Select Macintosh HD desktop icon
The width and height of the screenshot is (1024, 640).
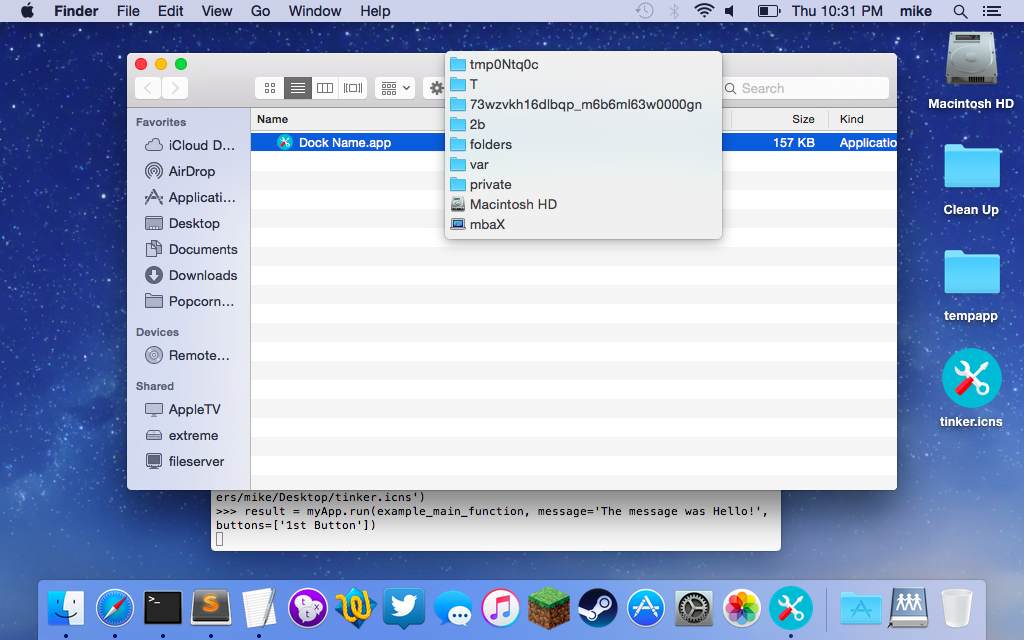click(970, 71)
